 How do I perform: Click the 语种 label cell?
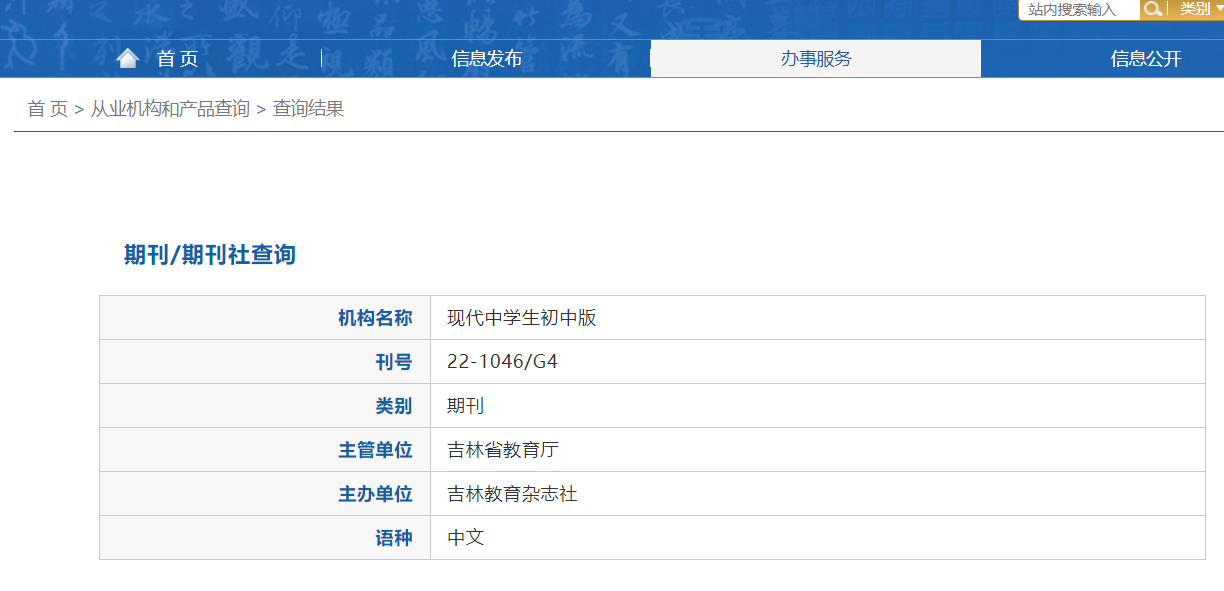[265, 538]
